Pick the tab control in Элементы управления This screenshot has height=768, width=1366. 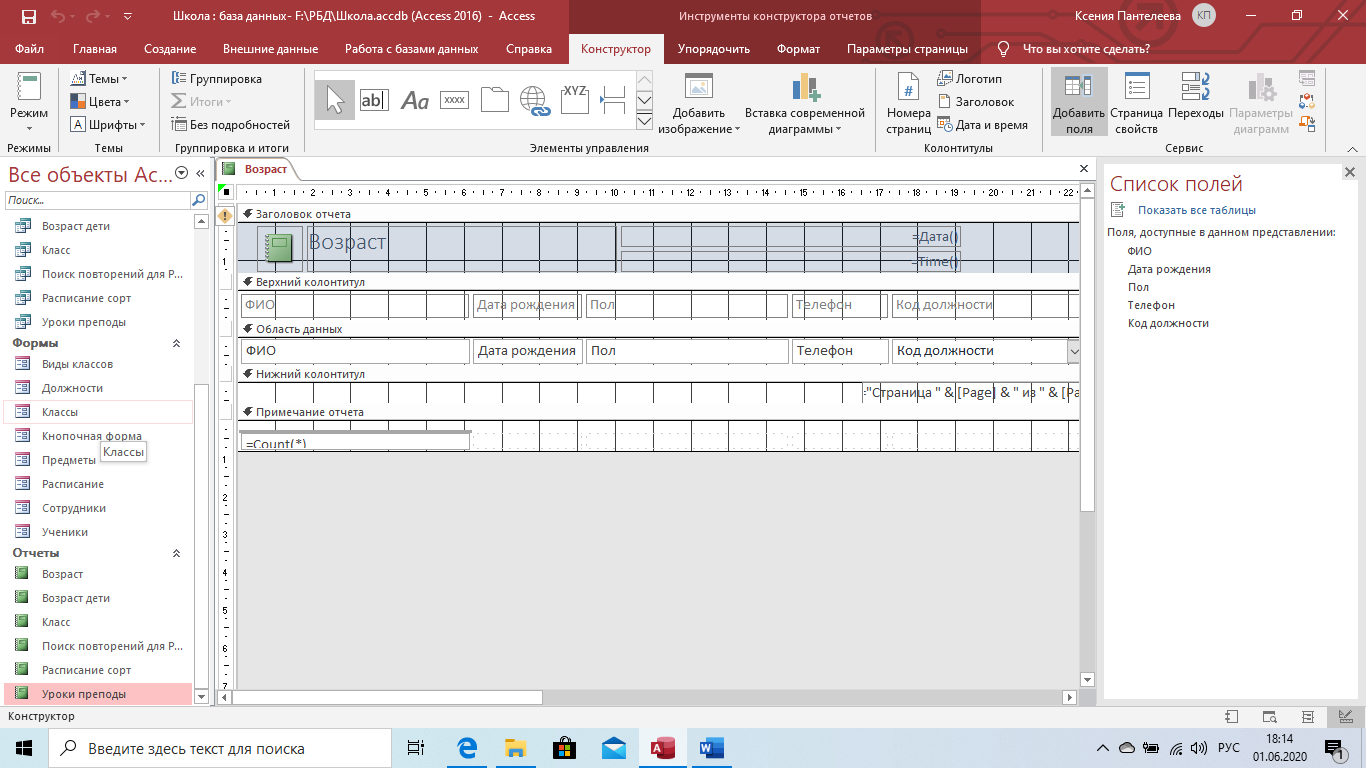coord(494,100)
